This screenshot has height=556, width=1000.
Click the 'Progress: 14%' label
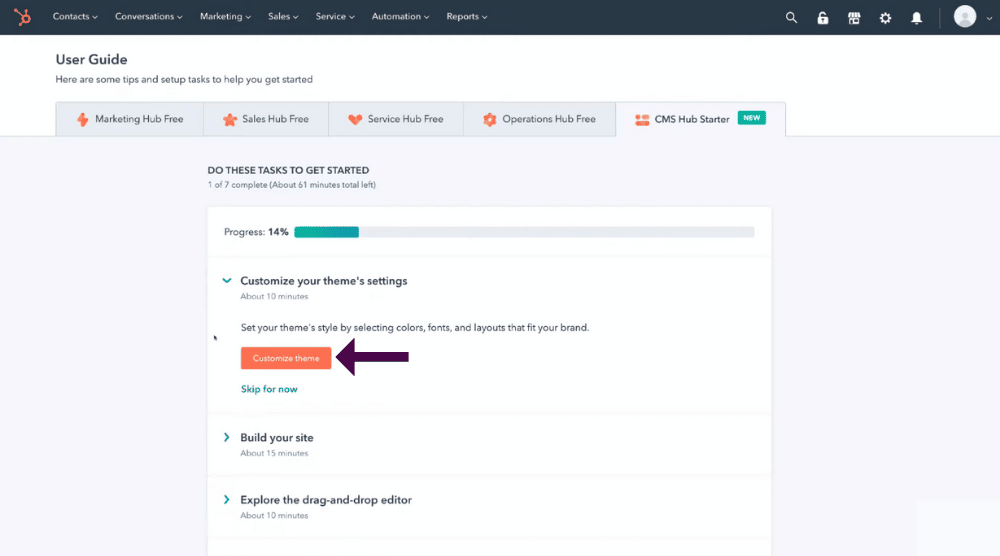point(256,232)
